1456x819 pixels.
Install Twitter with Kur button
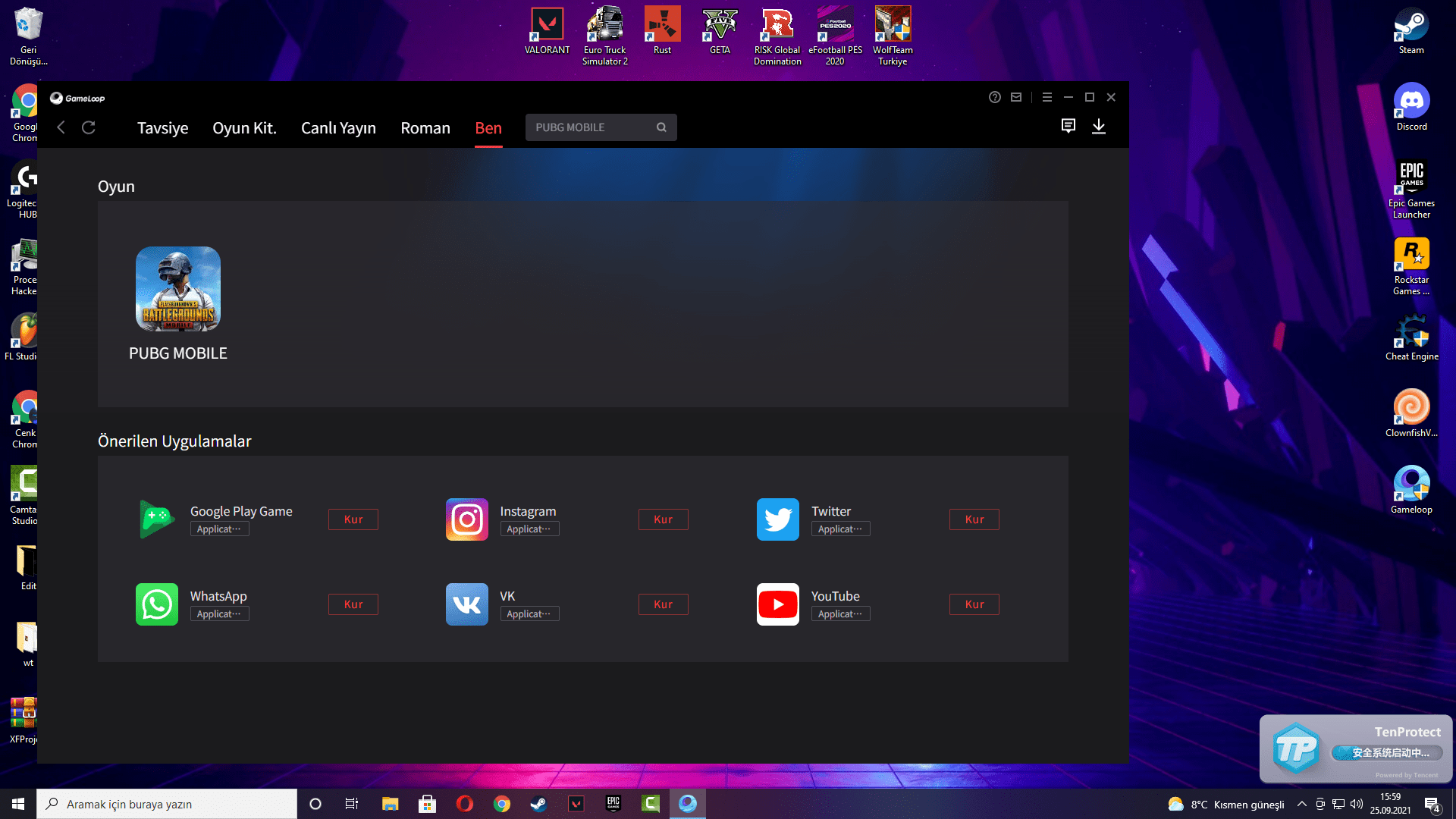point(974,519)
